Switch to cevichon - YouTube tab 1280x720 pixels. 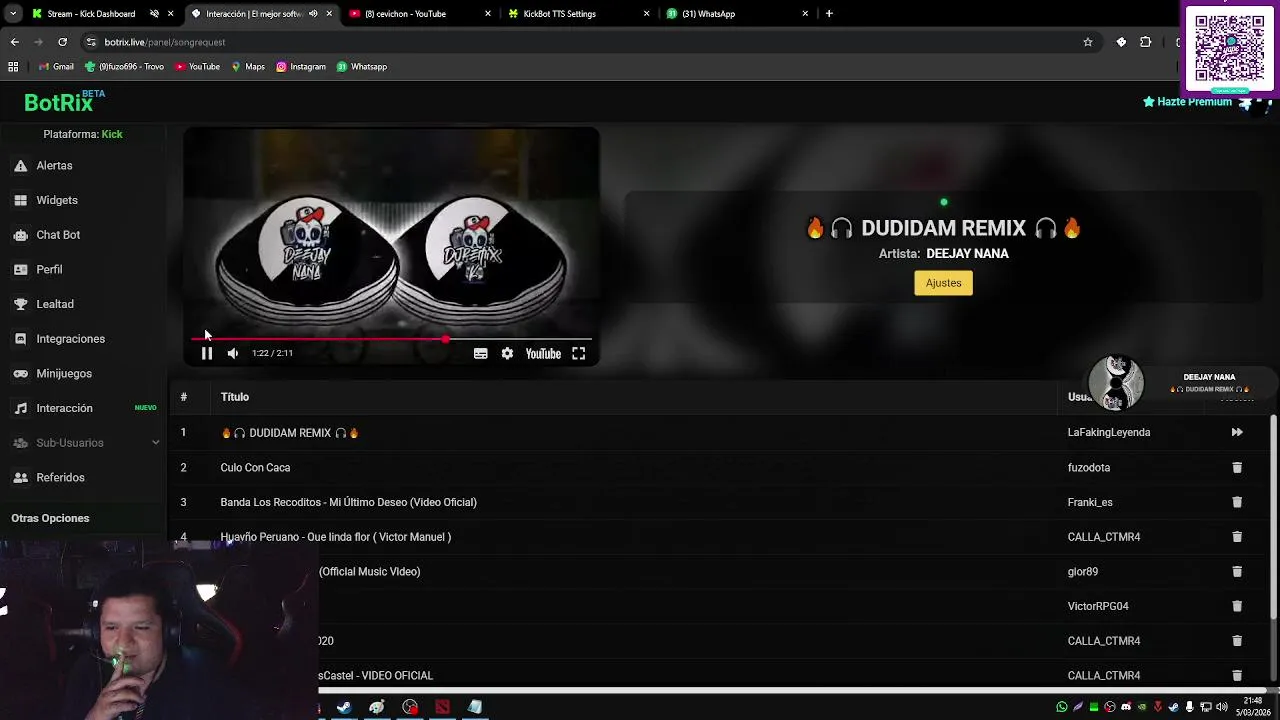click(406, 14)
